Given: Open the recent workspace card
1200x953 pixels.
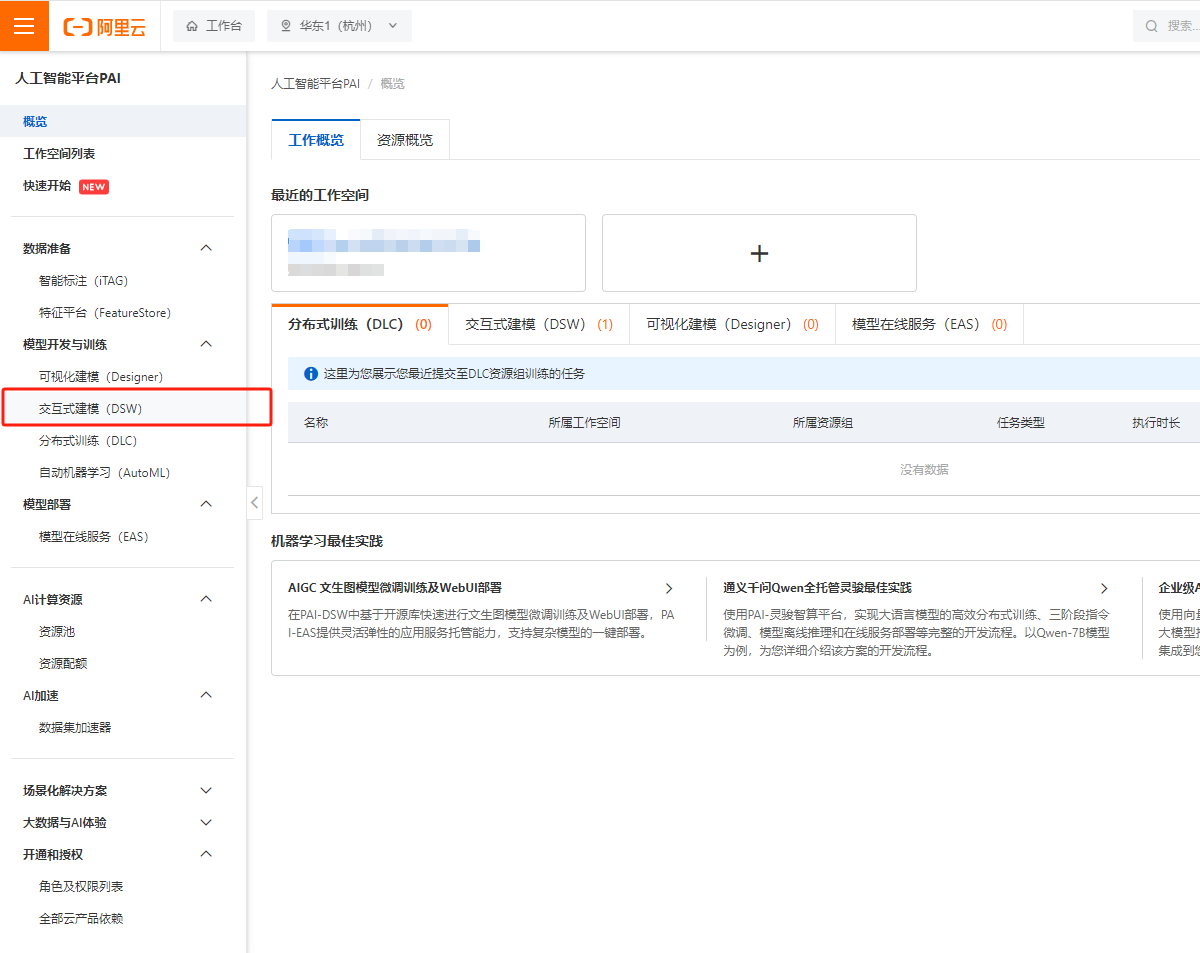Looking at the screenshot, I should click(x=428, y=253).
